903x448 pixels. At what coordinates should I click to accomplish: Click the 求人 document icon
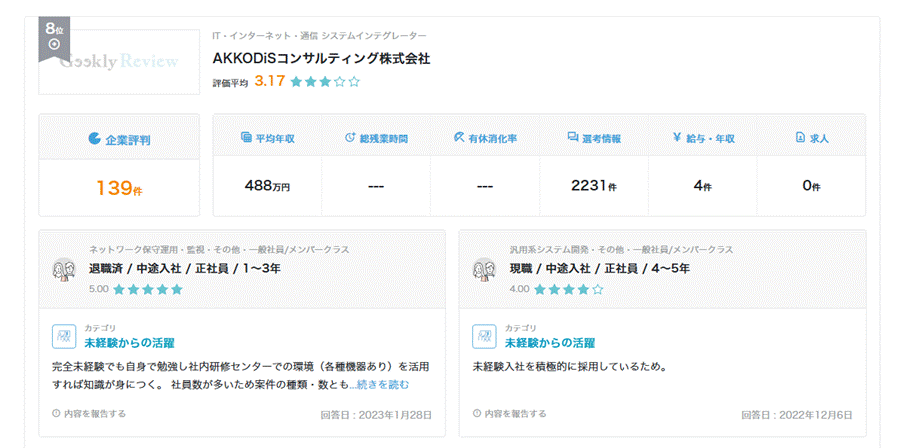coord(799,138)
